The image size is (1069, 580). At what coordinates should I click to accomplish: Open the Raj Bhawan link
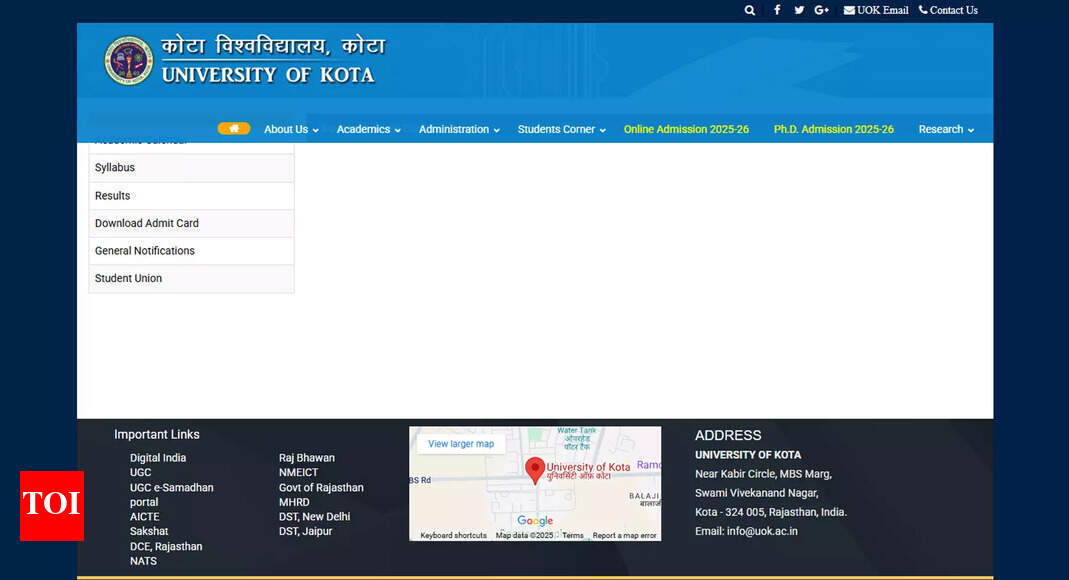pos(307,458)
